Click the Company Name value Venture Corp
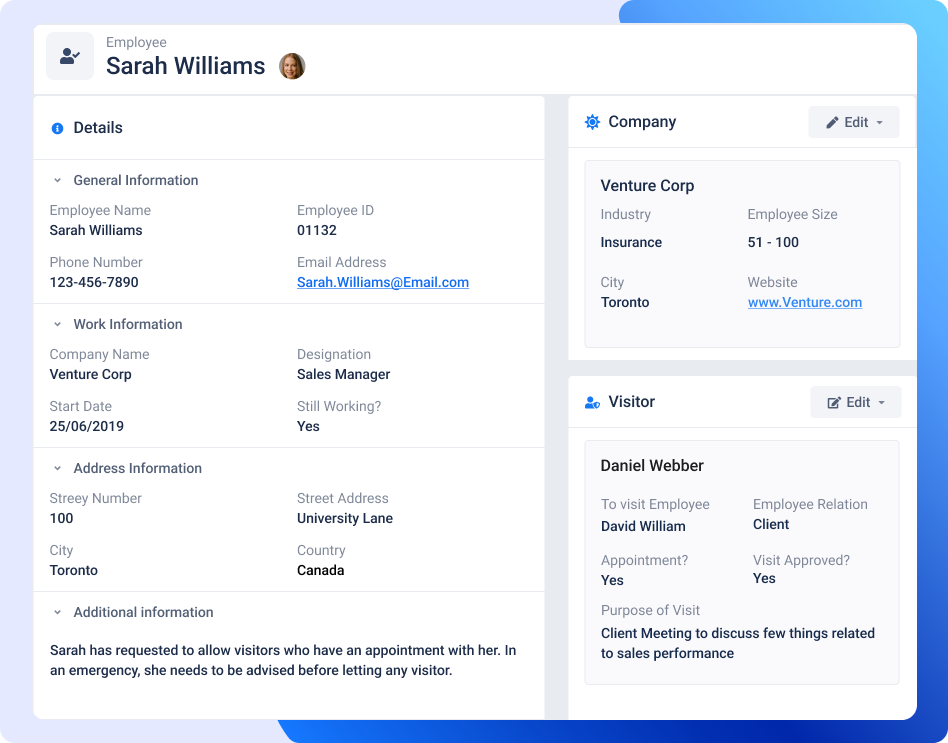Screen dimensions: 948x743 click(x=91, y=374)
